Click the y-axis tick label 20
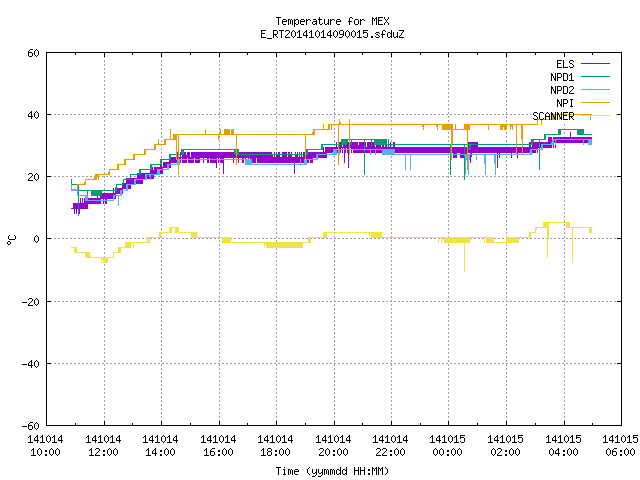Screen dimensions: 640x480 click(33, 177)
